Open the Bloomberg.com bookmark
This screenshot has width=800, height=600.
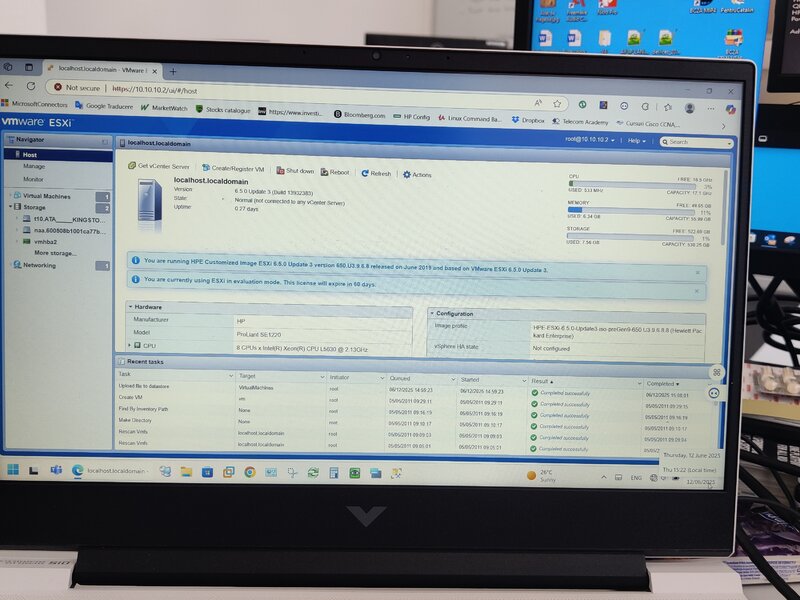point(359,115)
